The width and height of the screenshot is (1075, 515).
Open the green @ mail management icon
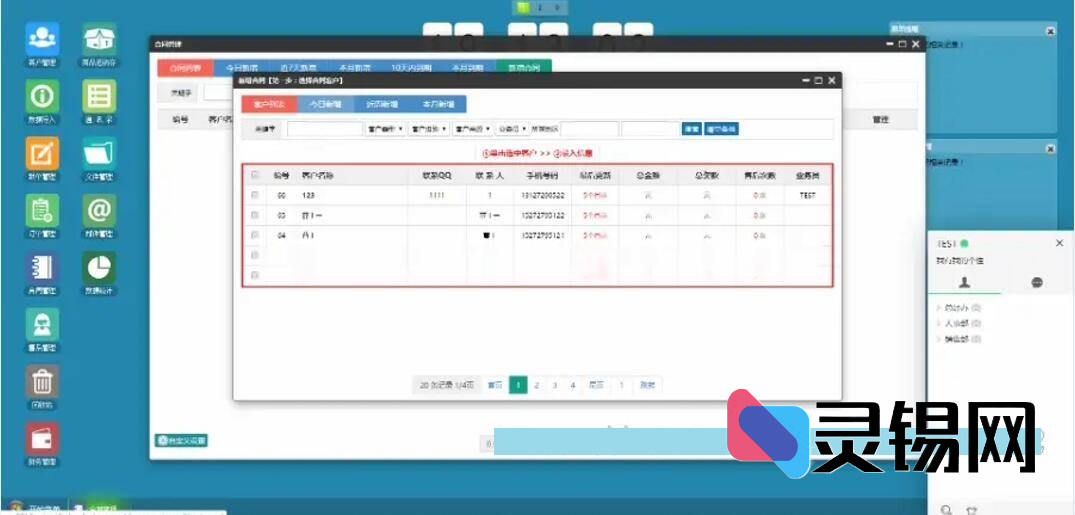click(99, 211)
